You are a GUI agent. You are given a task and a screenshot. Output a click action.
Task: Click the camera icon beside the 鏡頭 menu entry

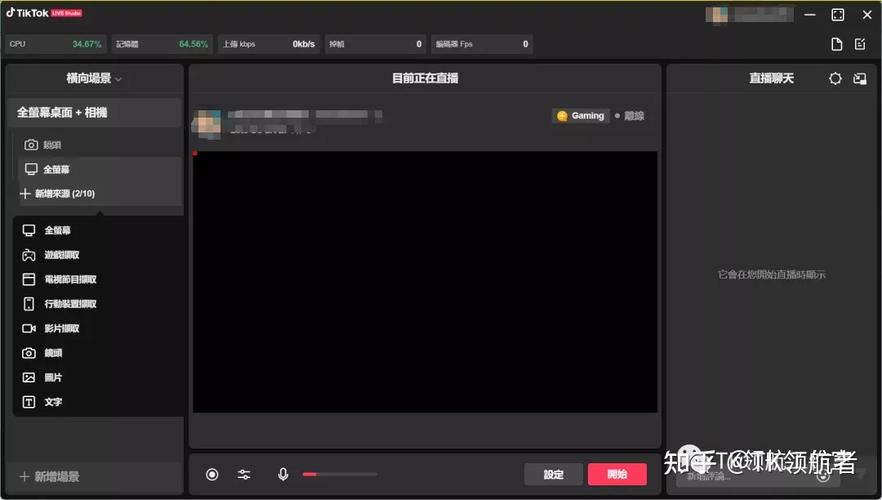point(29,353)
